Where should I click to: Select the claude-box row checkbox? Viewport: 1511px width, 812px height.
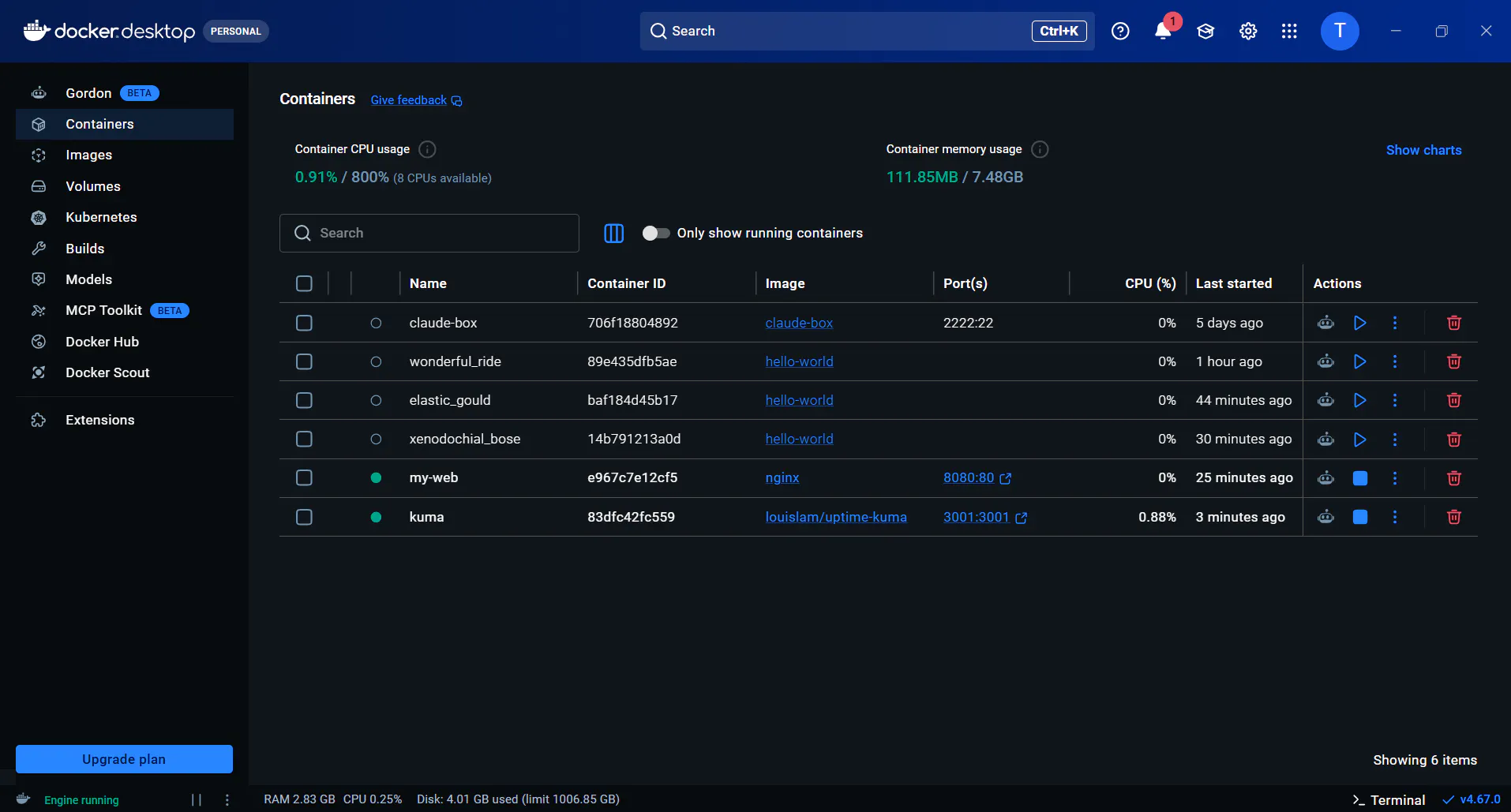(x=304, y=323)
